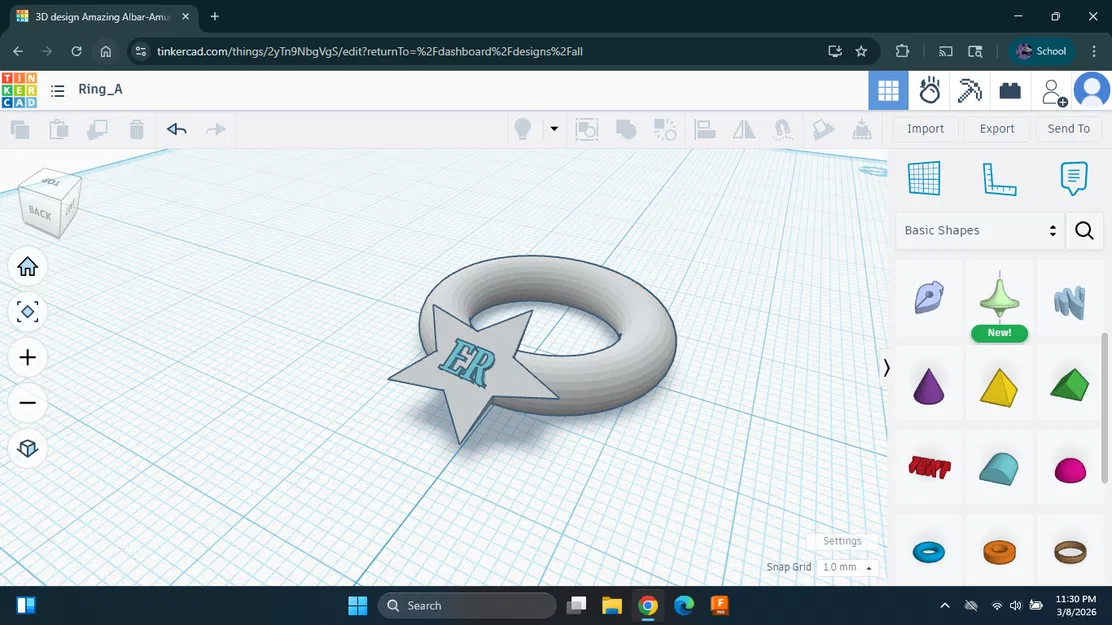
Task: Open the Shape Generators (Tinkercad grid) icon
Action: click(x=888, y=90)
